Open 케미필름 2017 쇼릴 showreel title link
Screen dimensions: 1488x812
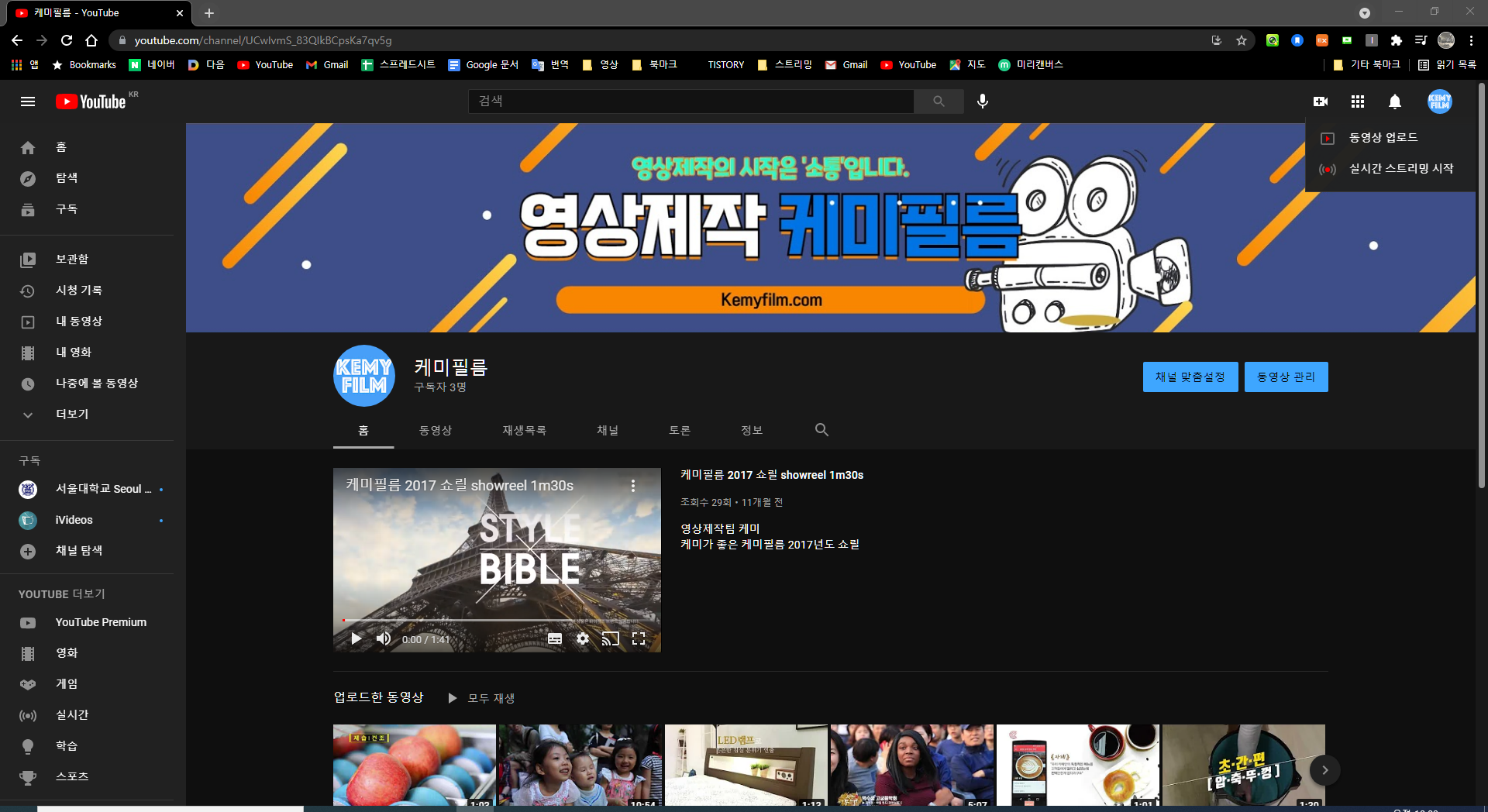tap(772, 475)
